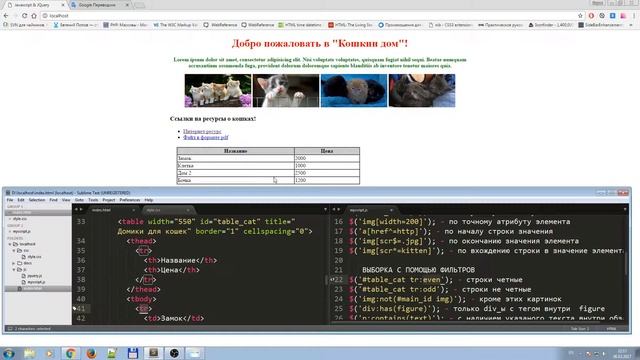The image size is (640, 360).
Task: Open jquery.js file in sidebar tree
Action: point(34,276)
